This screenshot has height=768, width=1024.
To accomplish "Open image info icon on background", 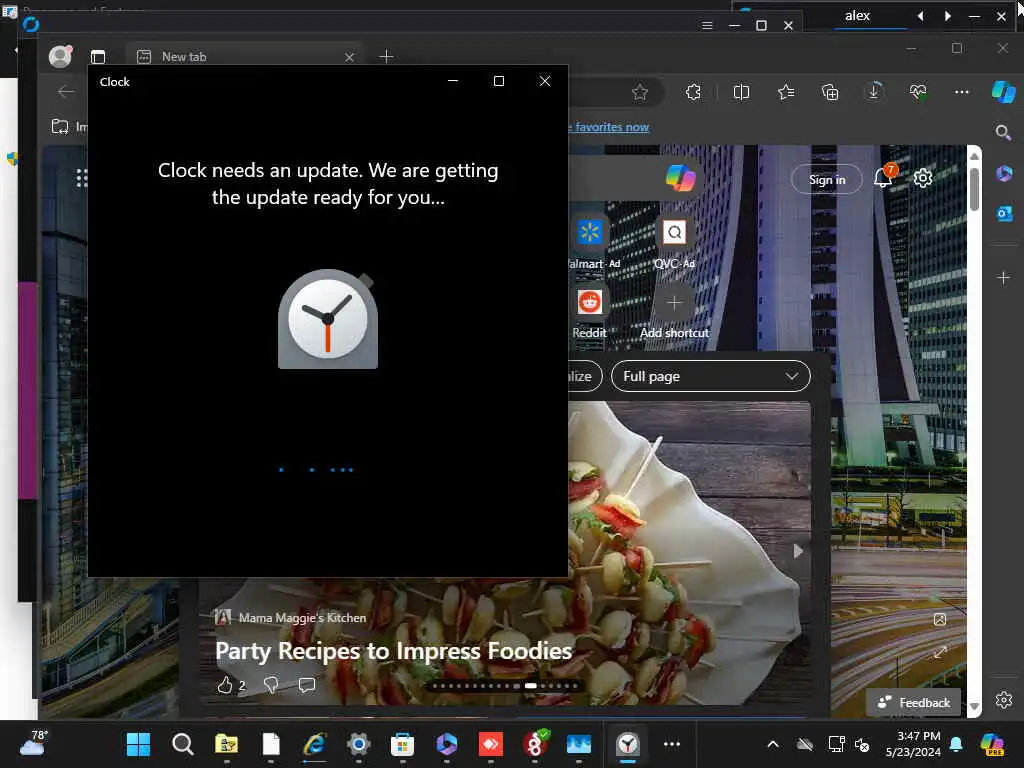I will 940,619.
